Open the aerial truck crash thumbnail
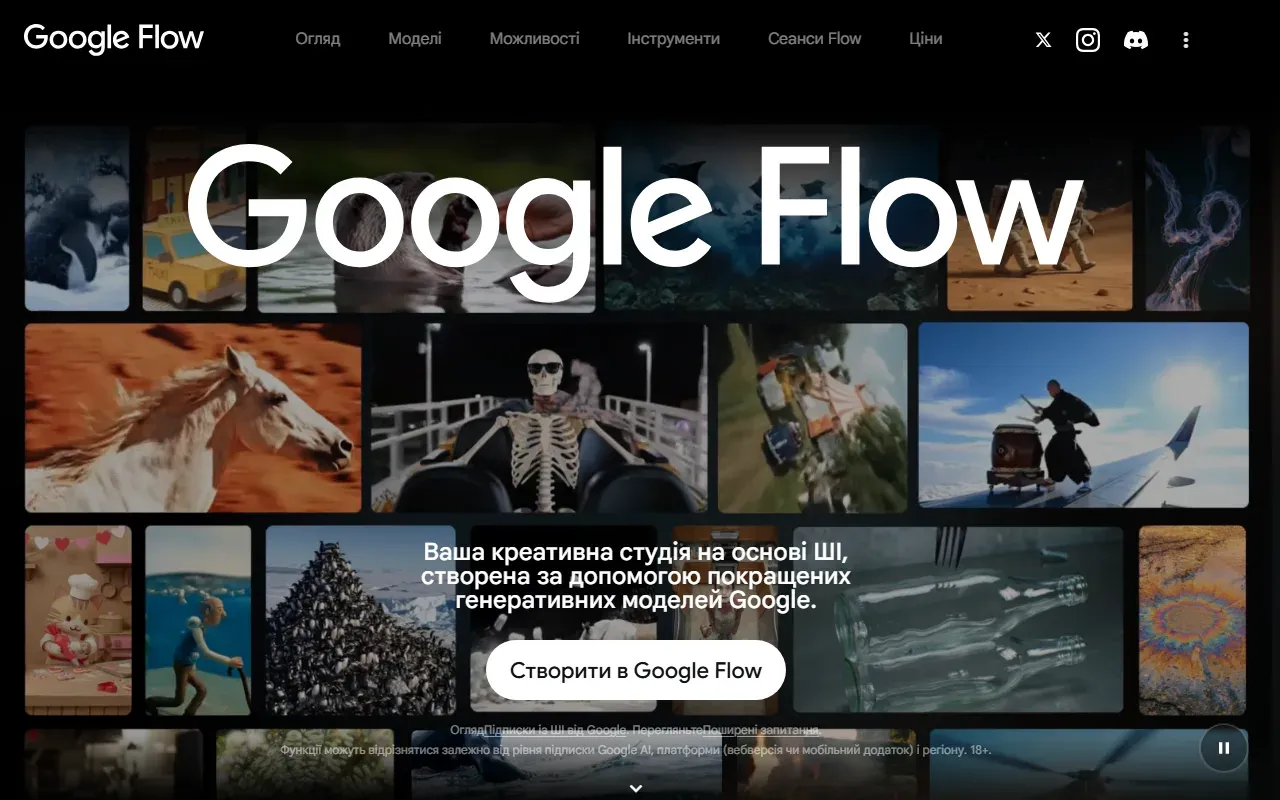Viewport: 1280px width, 800px height. (x=813, y=417)
